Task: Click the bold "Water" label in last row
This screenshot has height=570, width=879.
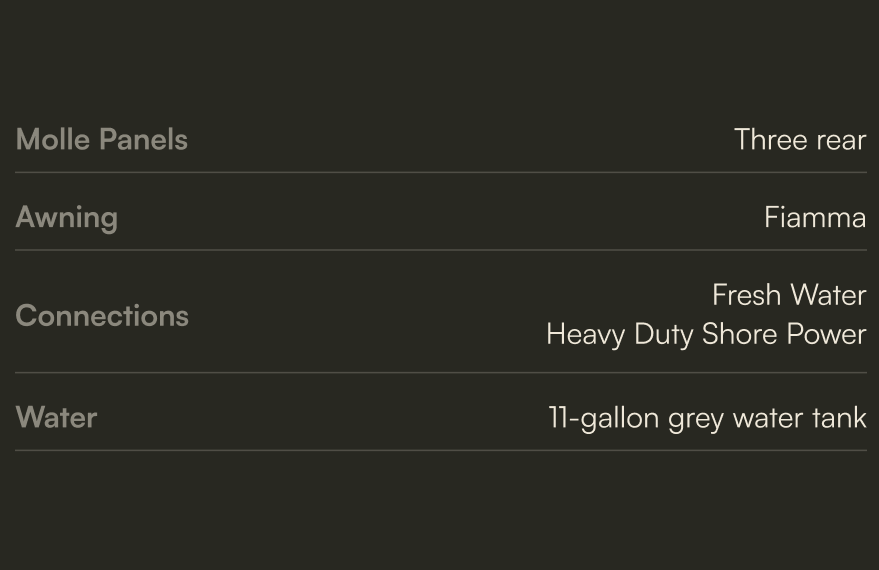Action: [56, 417]
